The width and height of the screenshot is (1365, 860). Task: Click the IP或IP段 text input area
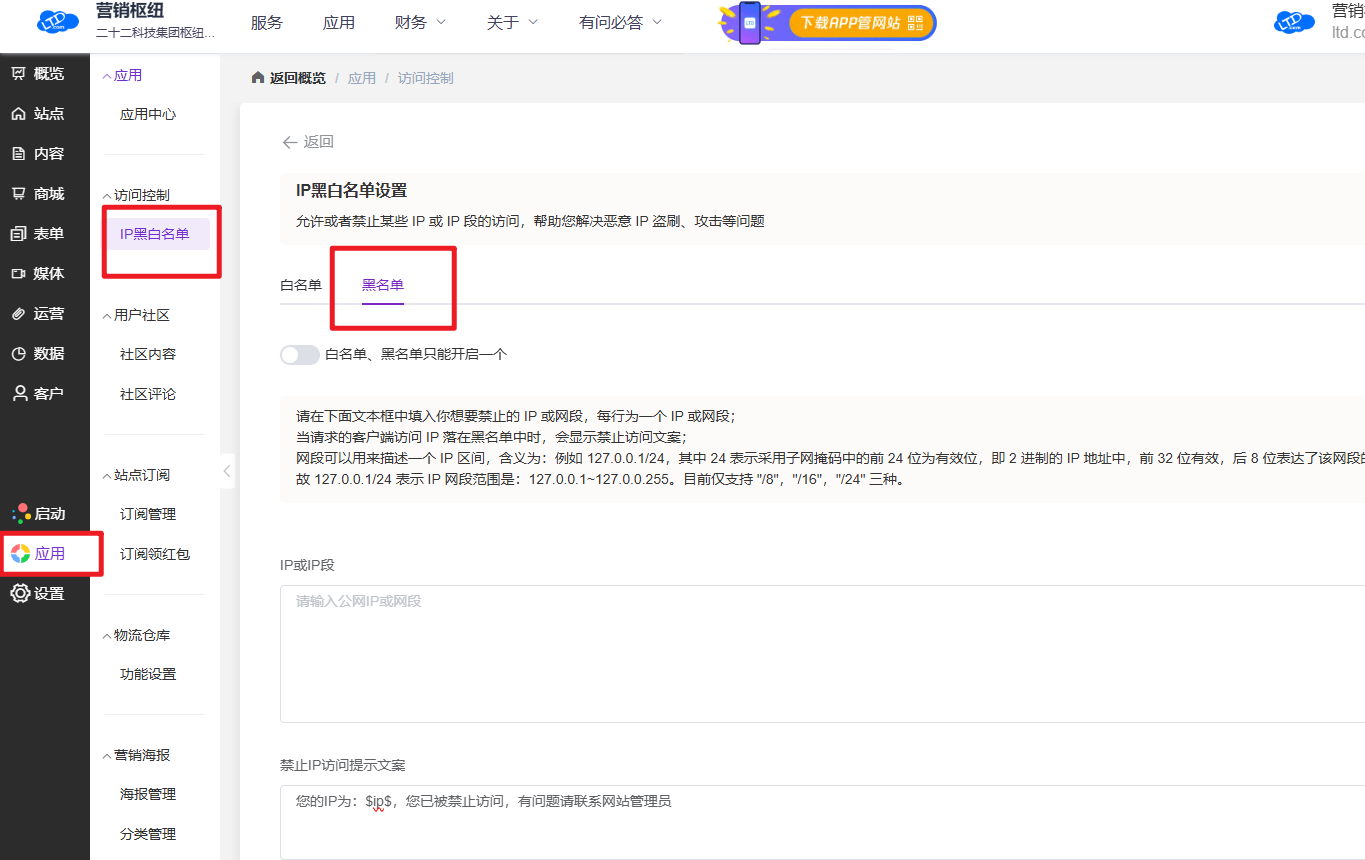(x=820, y=653)
